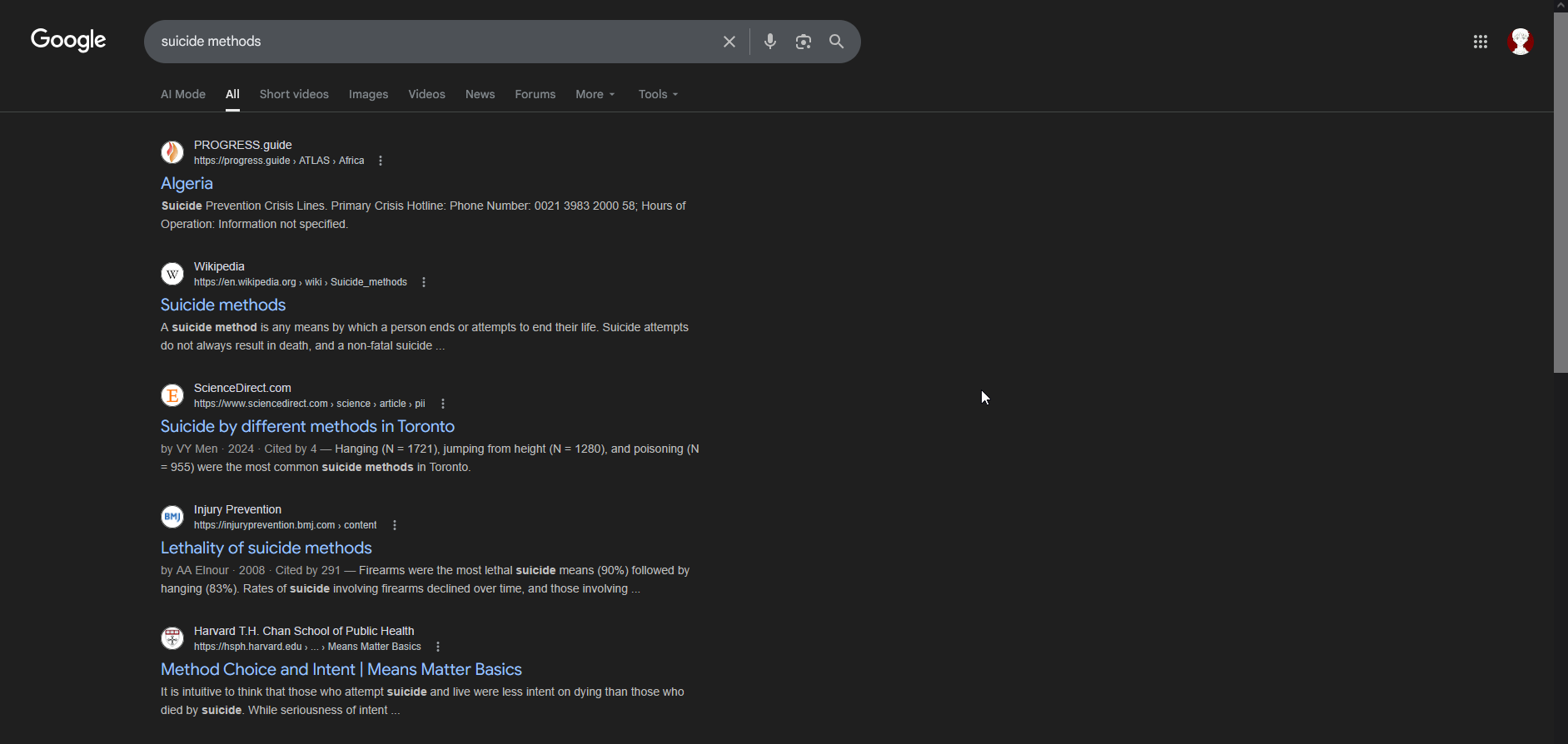Viewport: 1568px width, 744px height.
Task: Select the All results tab
Action: coord(232,94)
